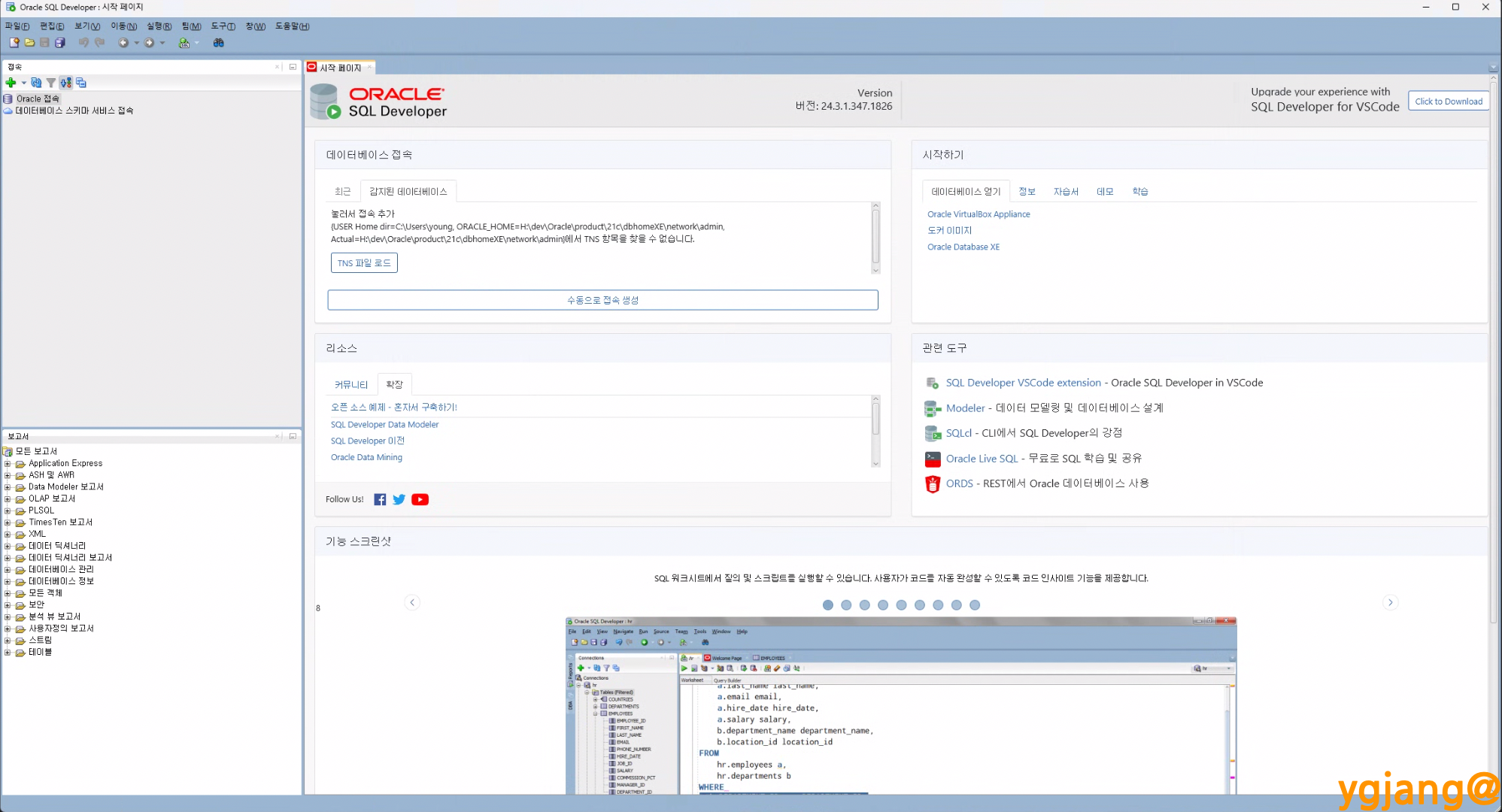
Task: Show previous feature screenshot with left chevron
Action: pos(412,603)
